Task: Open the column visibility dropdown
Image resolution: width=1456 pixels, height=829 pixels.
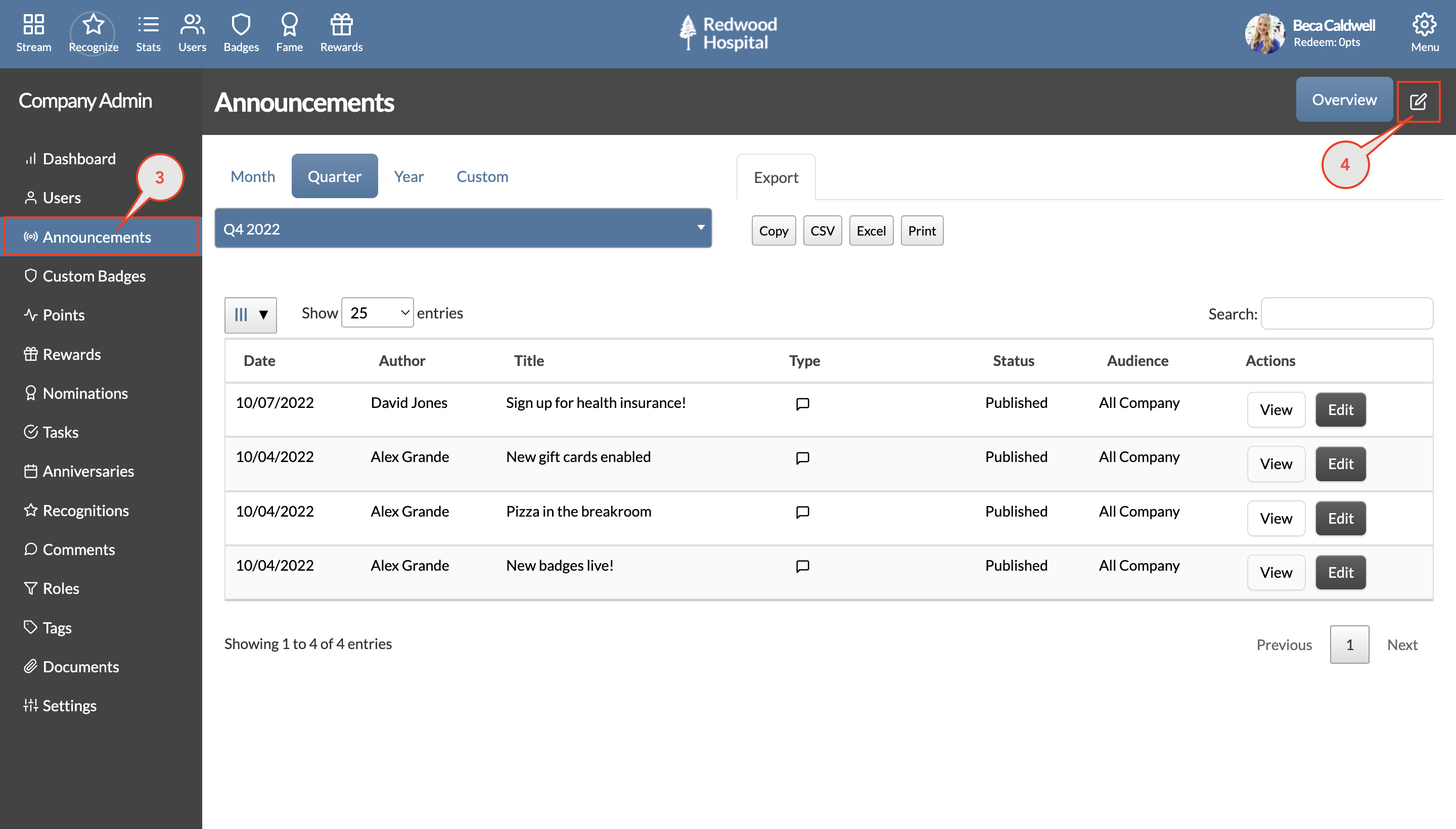Action: (250, 314)
